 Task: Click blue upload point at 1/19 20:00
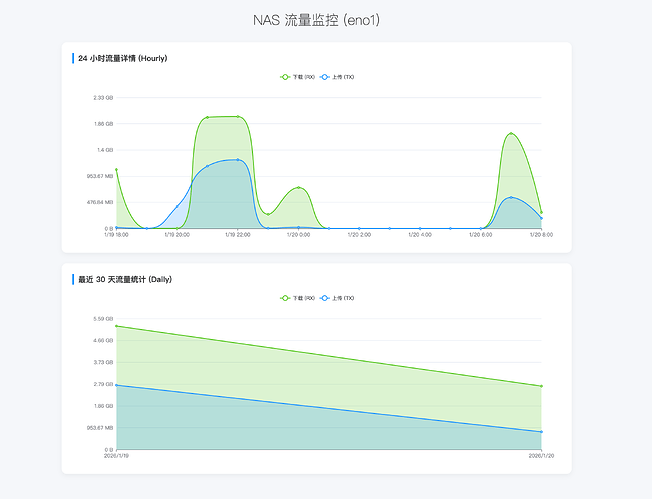(177, 206)
